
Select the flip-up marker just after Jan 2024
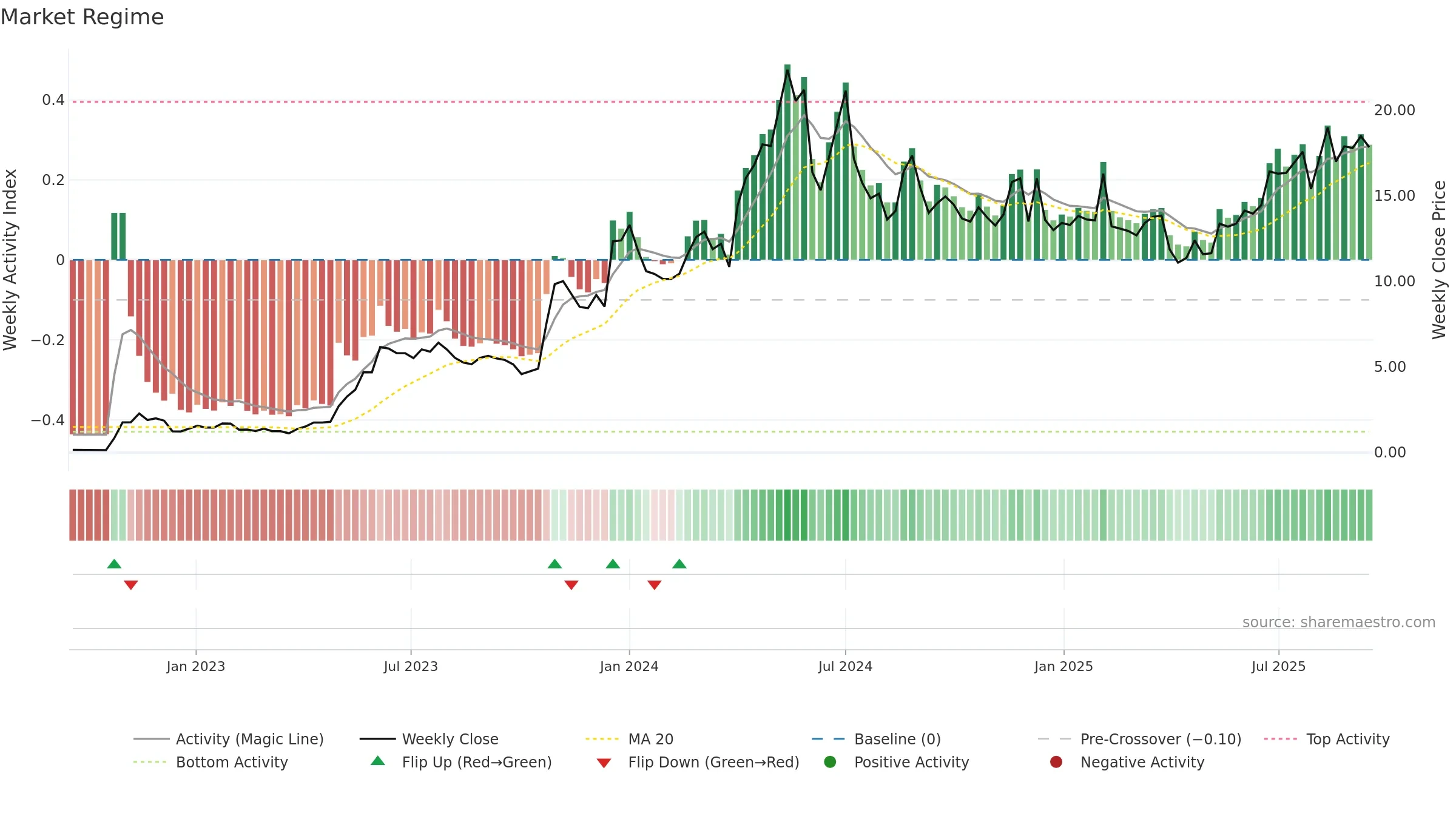(679, 564)
